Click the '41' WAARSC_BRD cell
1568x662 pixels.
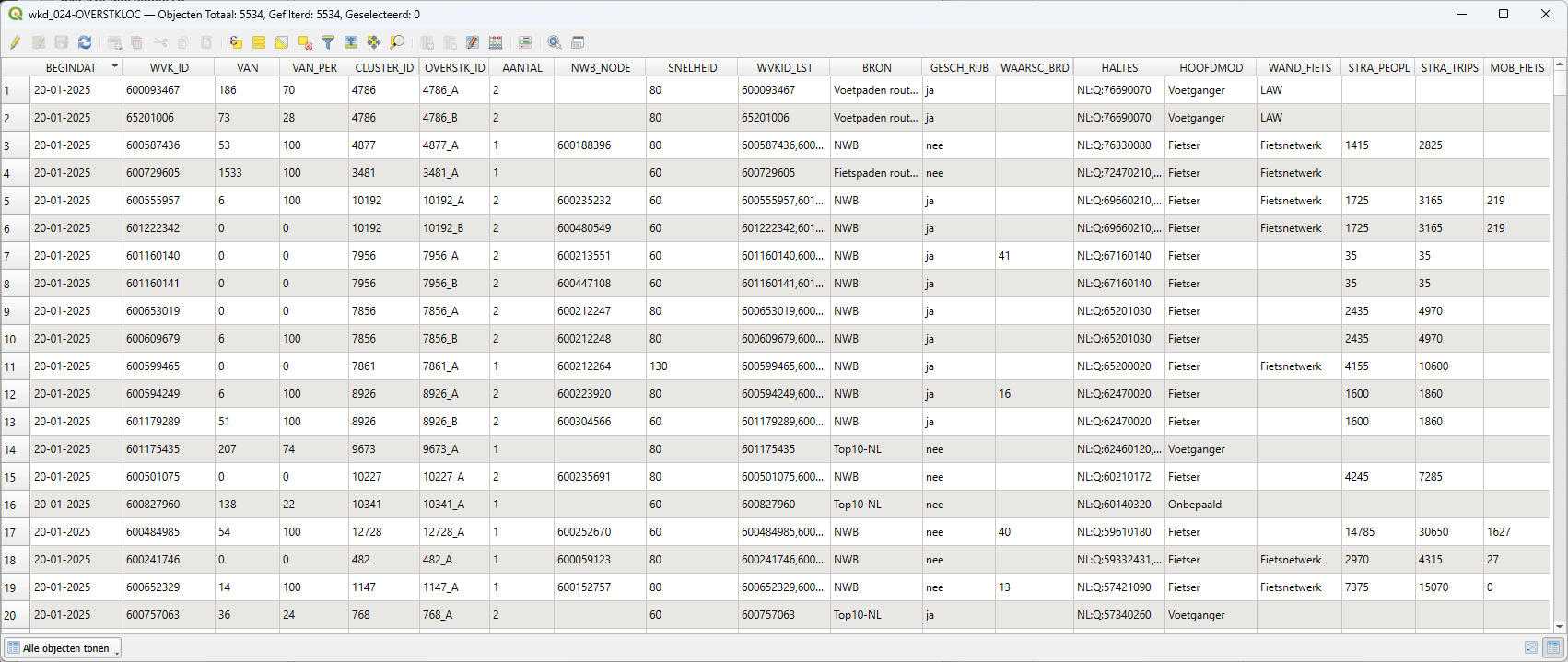(1034, 256)
